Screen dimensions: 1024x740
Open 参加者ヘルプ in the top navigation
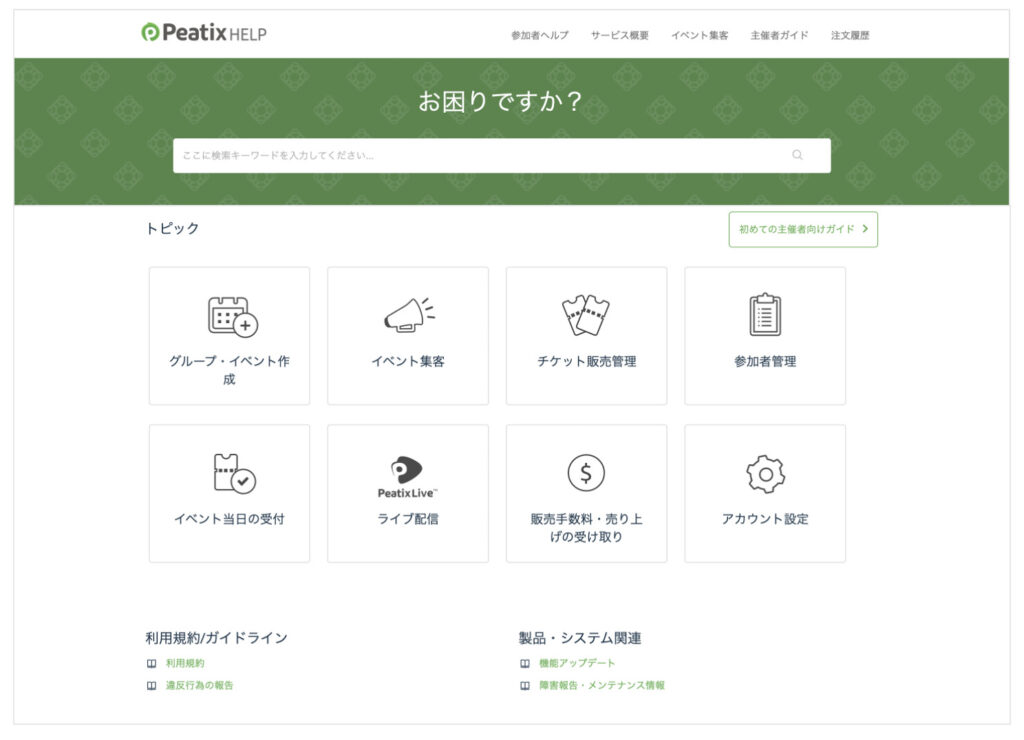pos(539,35)
